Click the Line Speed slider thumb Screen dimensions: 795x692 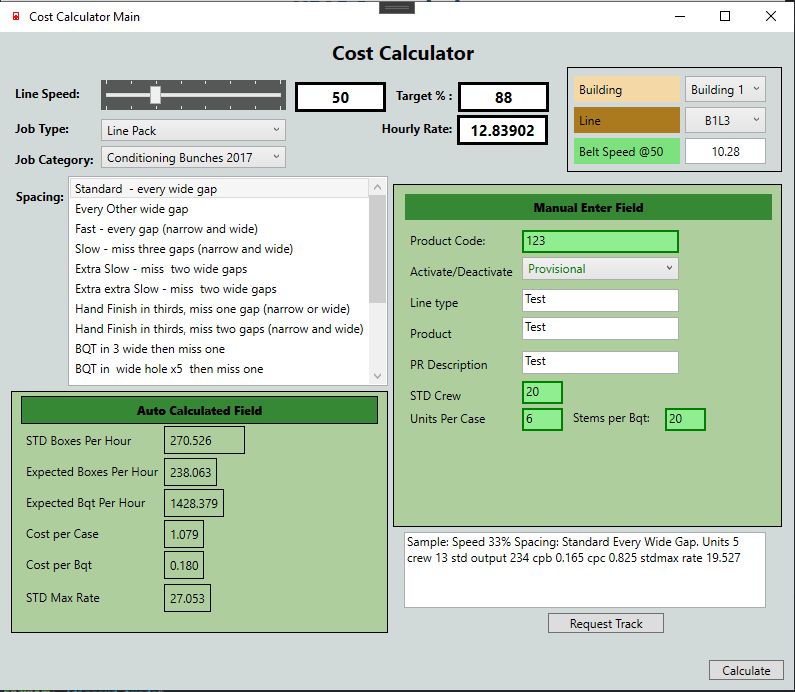pyautogui.click(x=156, y=95)
